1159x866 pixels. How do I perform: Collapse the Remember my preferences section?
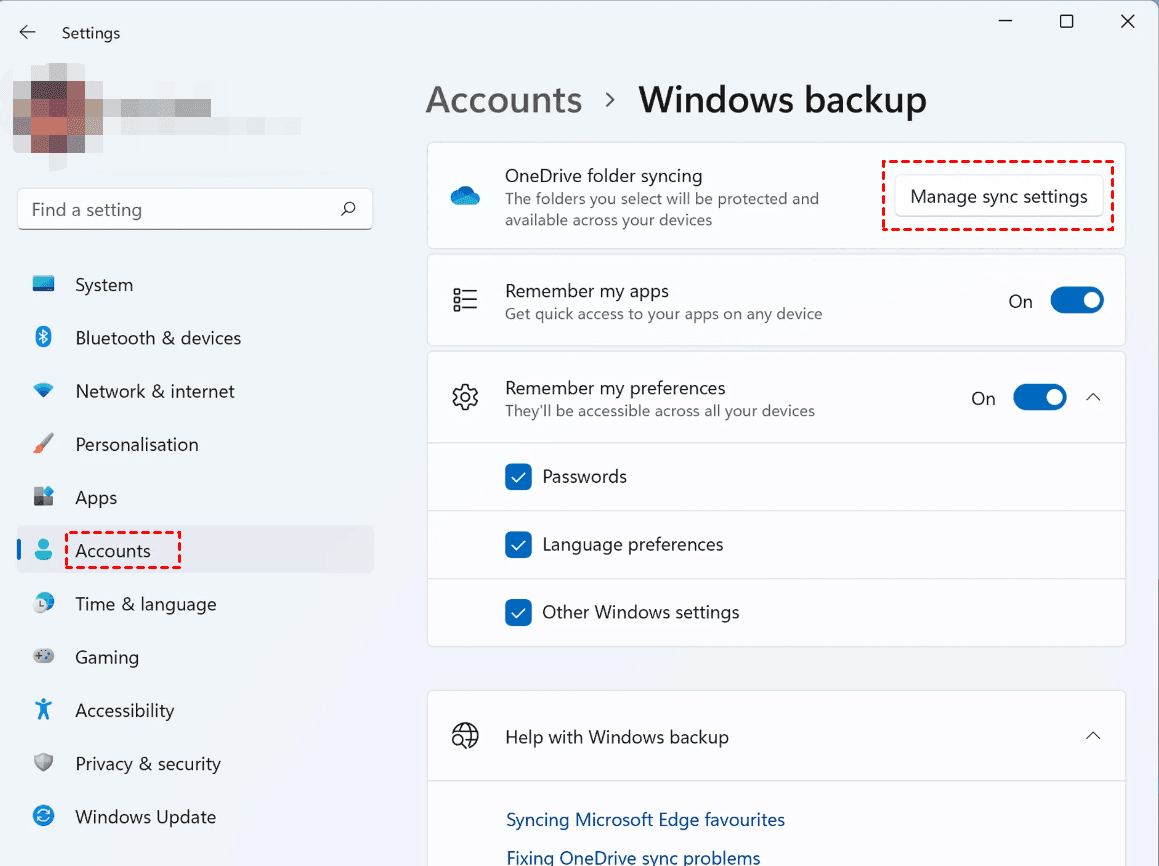pos(1093,398)
